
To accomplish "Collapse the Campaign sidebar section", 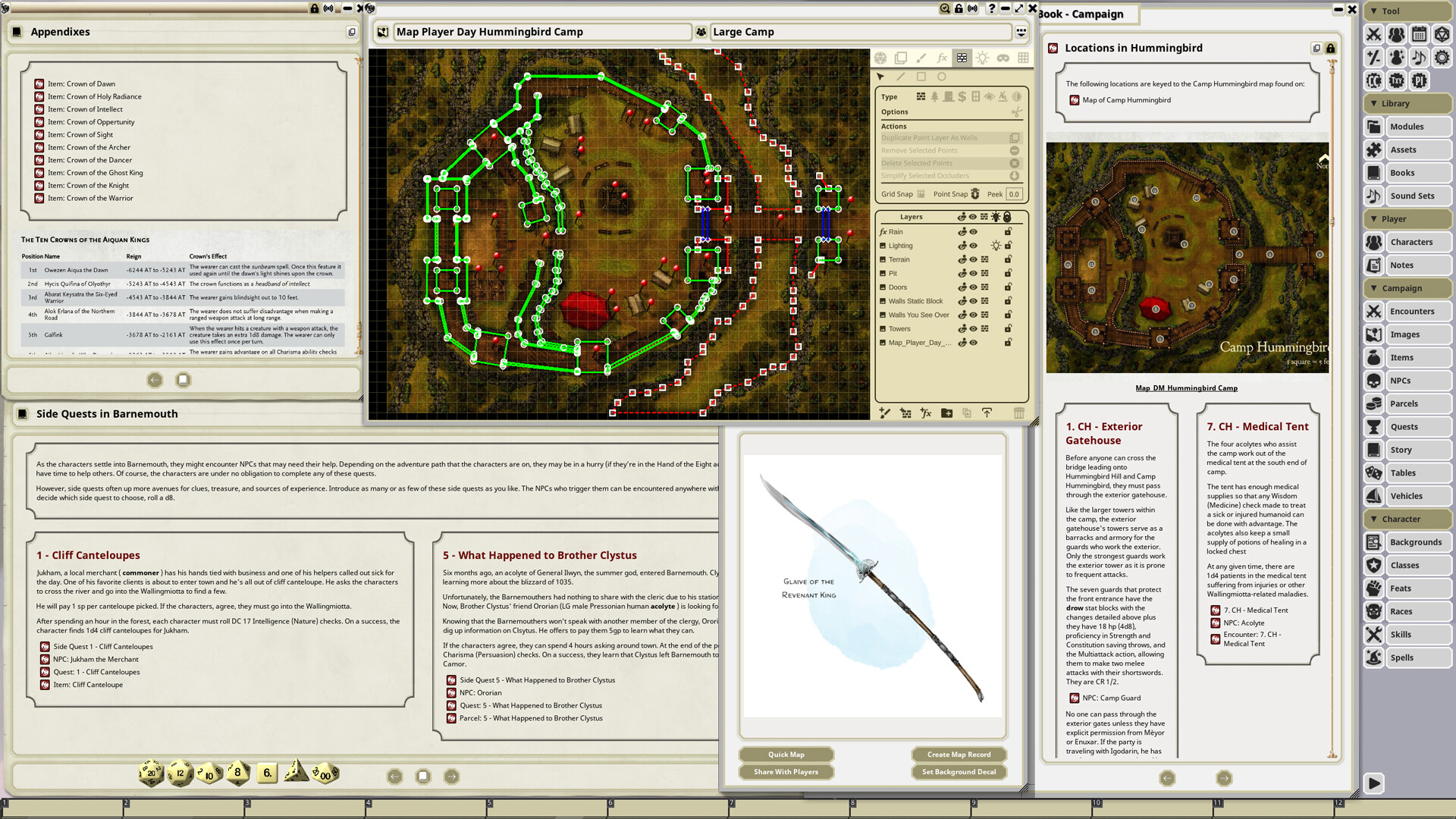I will 1373,289.
